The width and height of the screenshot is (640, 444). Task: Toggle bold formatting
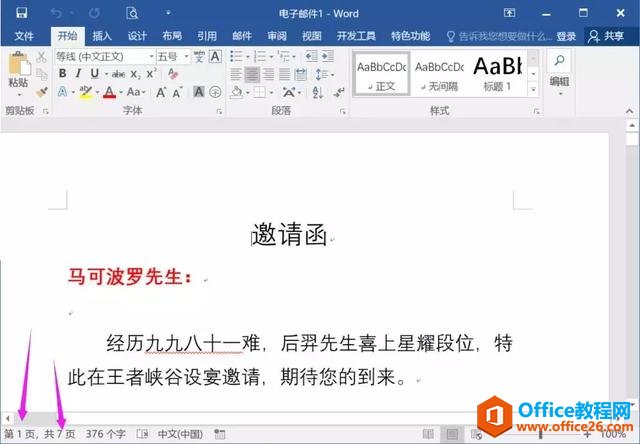62,74
